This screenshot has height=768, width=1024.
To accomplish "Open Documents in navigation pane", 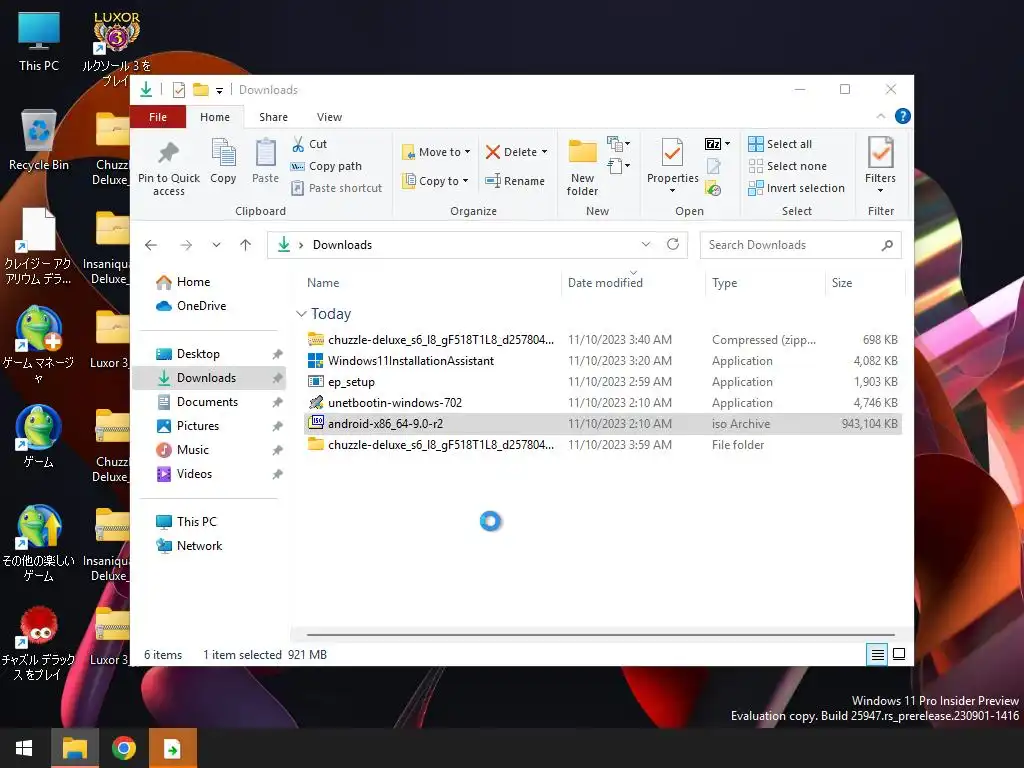I will point(197,402).
